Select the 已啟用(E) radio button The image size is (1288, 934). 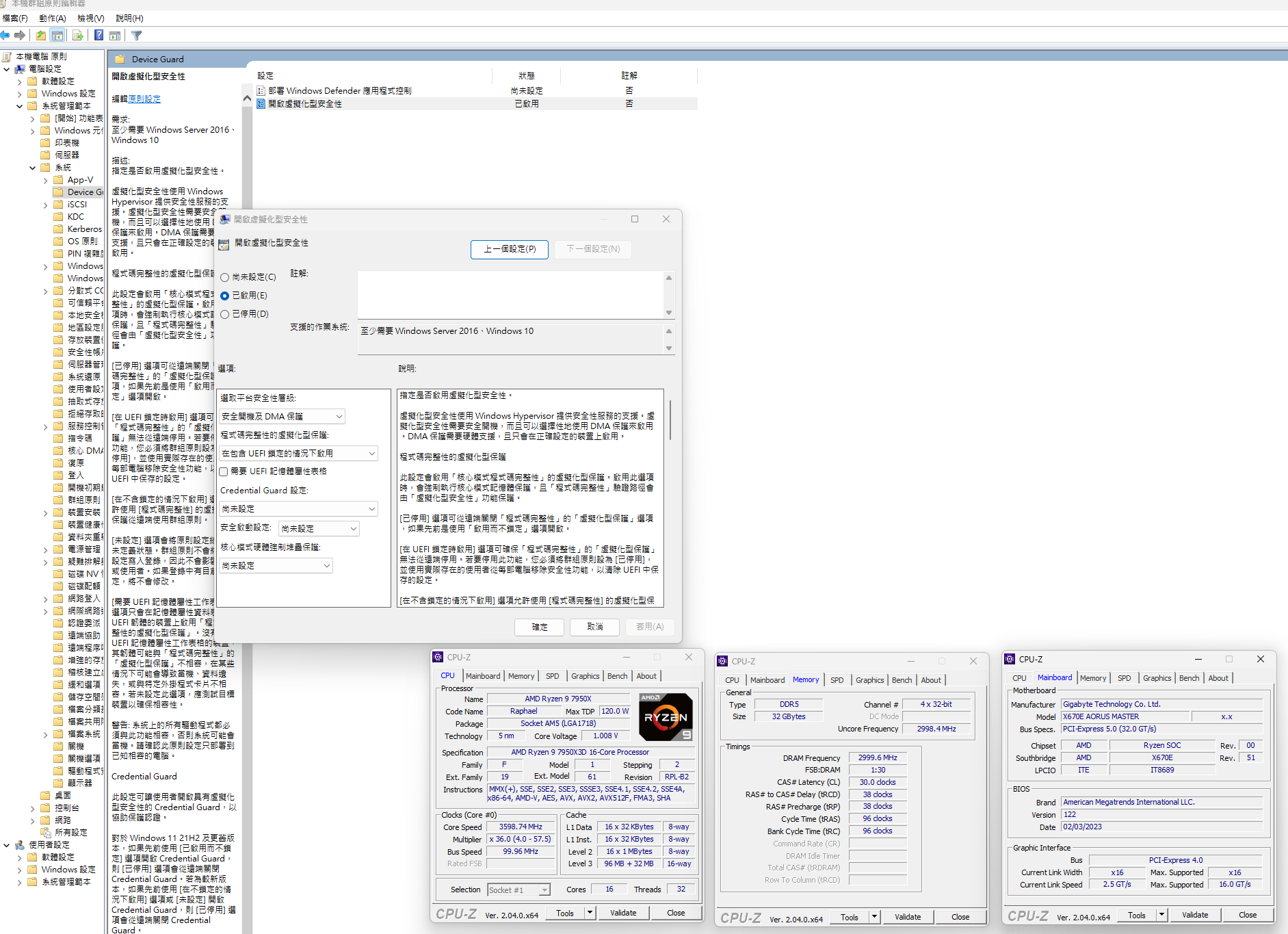click(224, 296)
